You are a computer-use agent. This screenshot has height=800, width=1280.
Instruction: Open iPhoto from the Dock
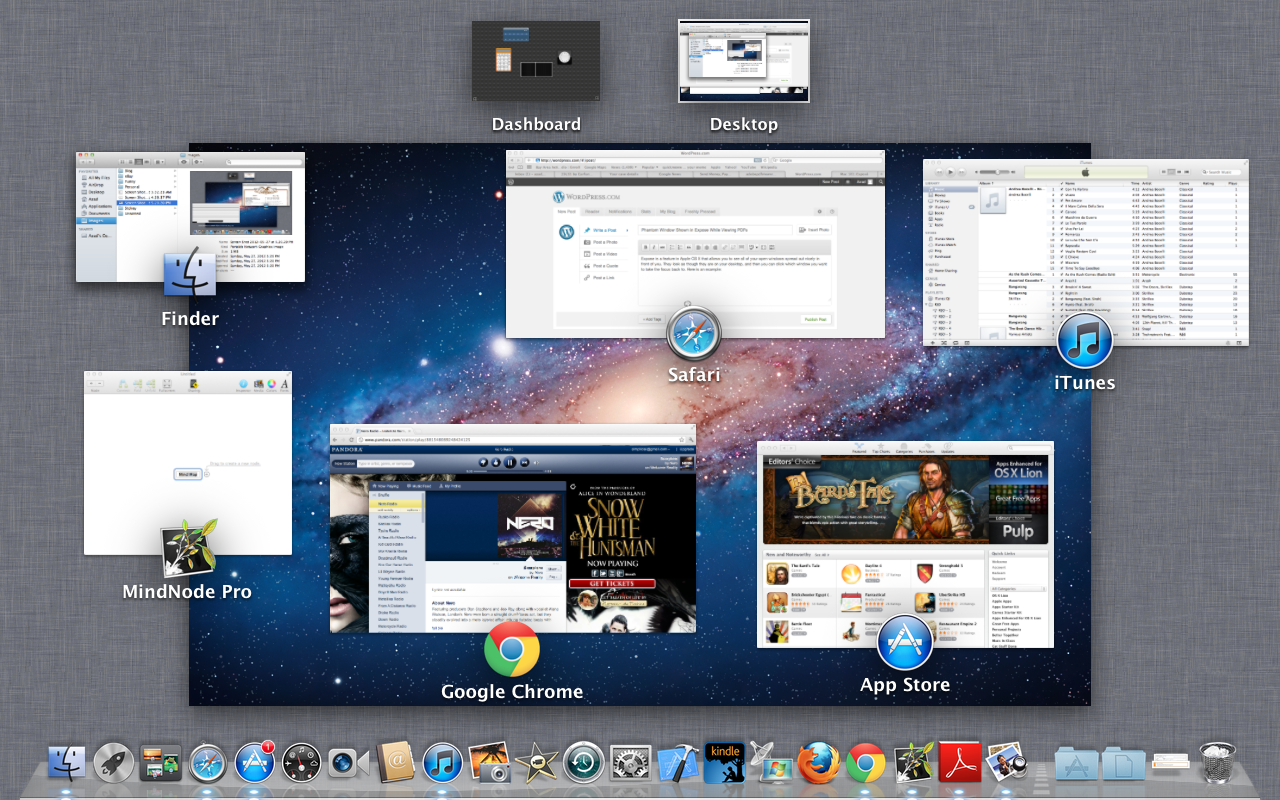490,764
